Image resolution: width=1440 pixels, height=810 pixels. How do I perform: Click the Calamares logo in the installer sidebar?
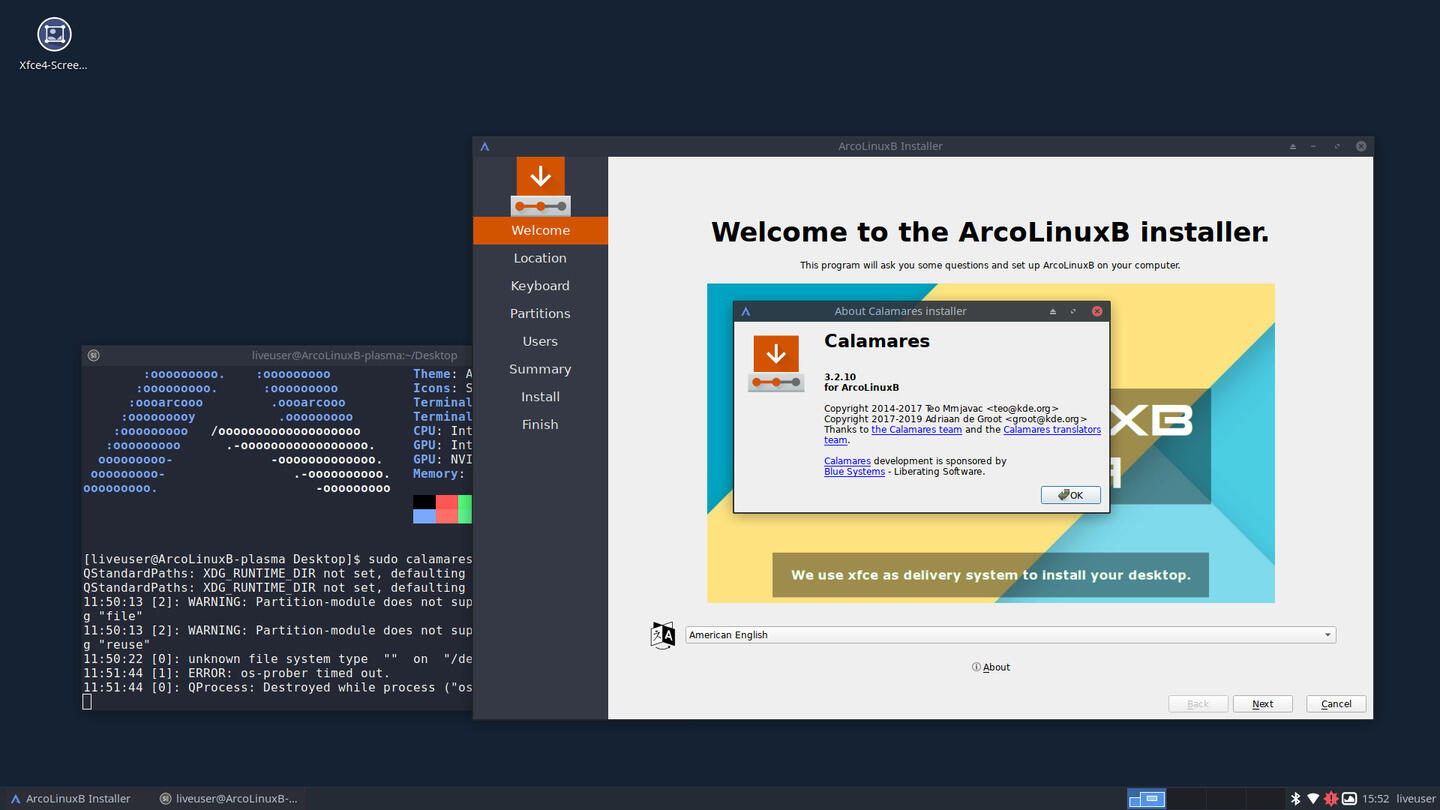(x=541, y=186)
